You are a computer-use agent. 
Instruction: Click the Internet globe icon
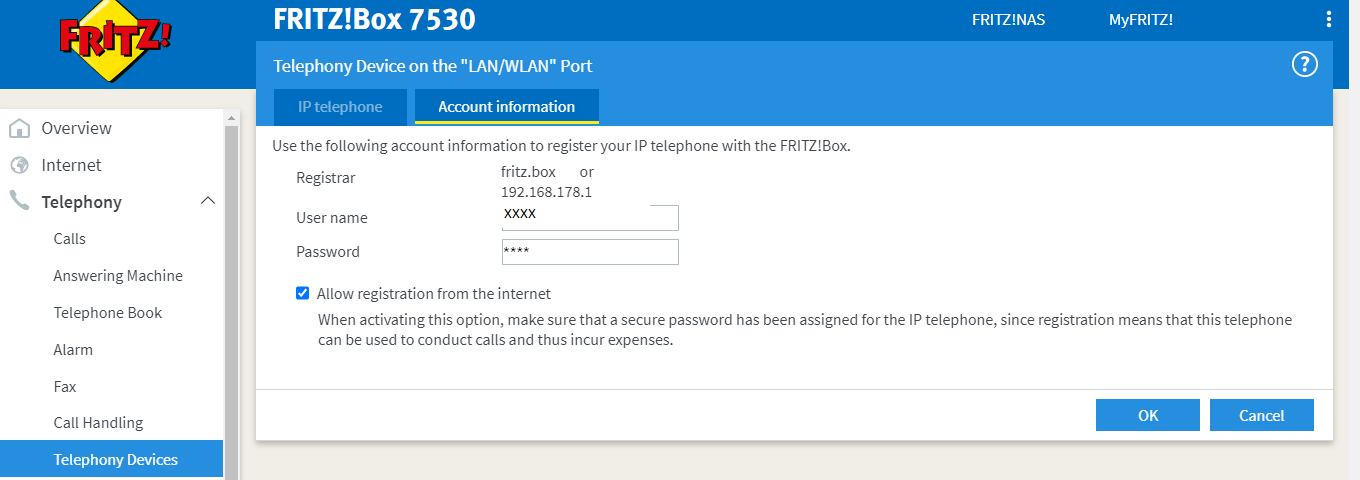coord(19,165)
